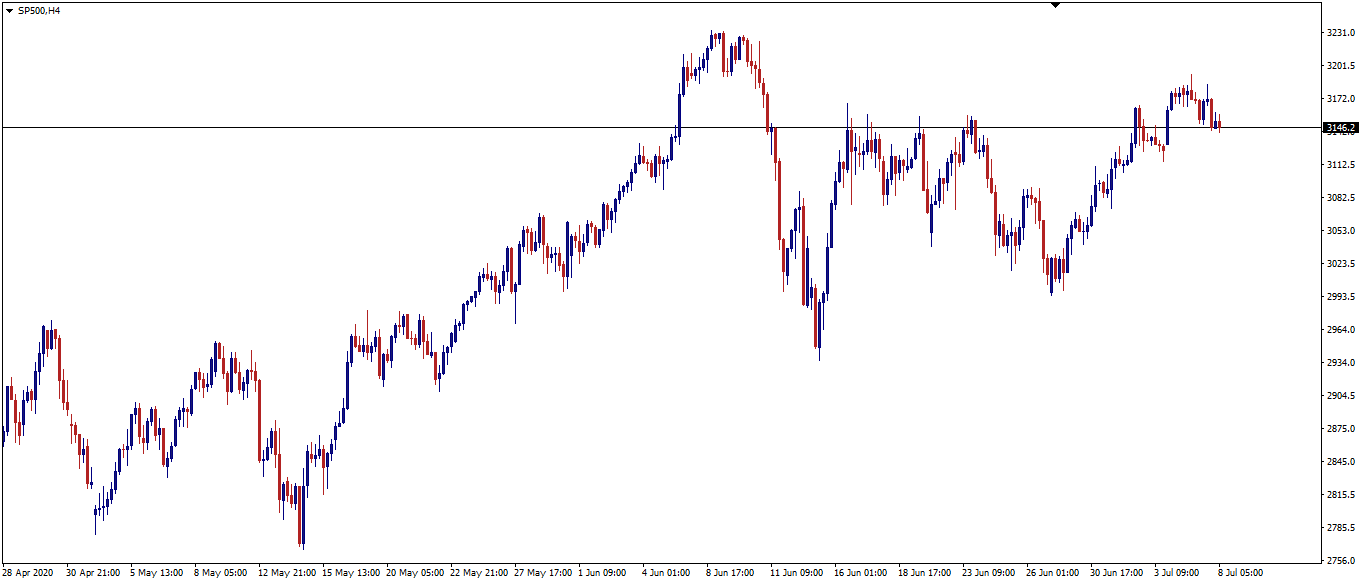Click the chart shift triangle marker at top

tap(1054, 5)
